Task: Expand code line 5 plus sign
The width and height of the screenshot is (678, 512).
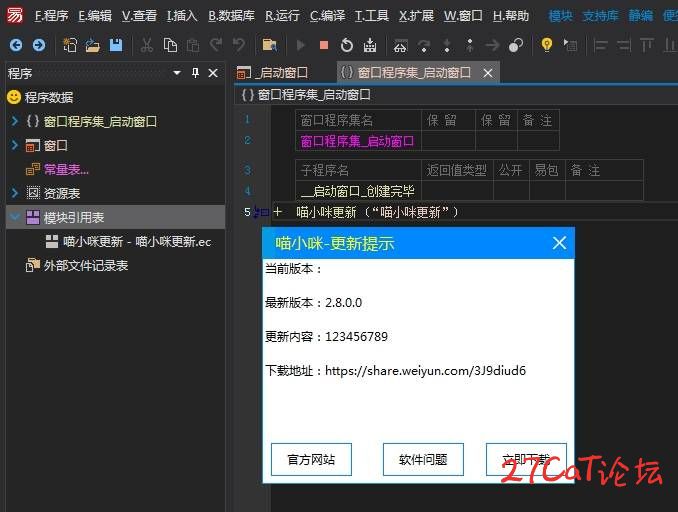Action: tap(277, 212)
